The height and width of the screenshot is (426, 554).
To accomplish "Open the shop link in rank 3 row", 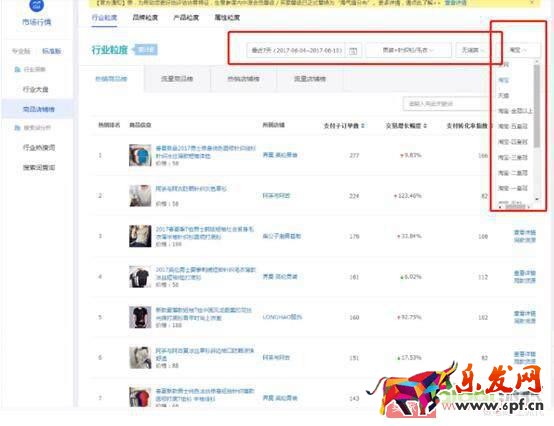I will coord(282,236).
